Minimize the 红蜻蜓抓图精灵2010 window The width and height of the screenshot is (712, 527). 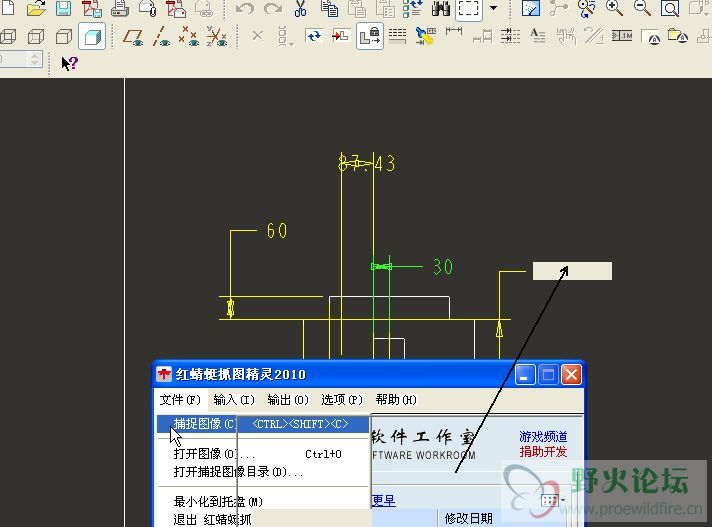(x=524, y=375)
